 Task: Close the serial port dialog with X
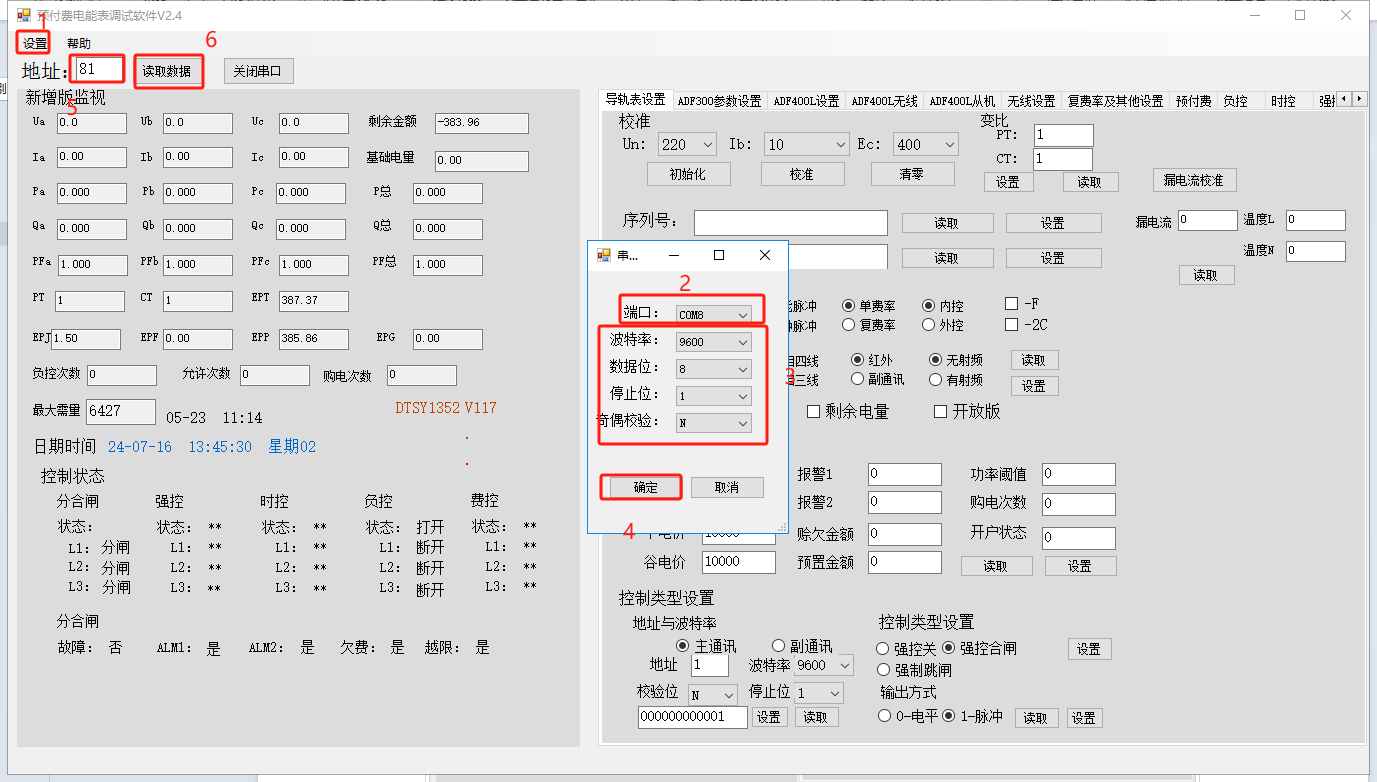pos(764,256)
